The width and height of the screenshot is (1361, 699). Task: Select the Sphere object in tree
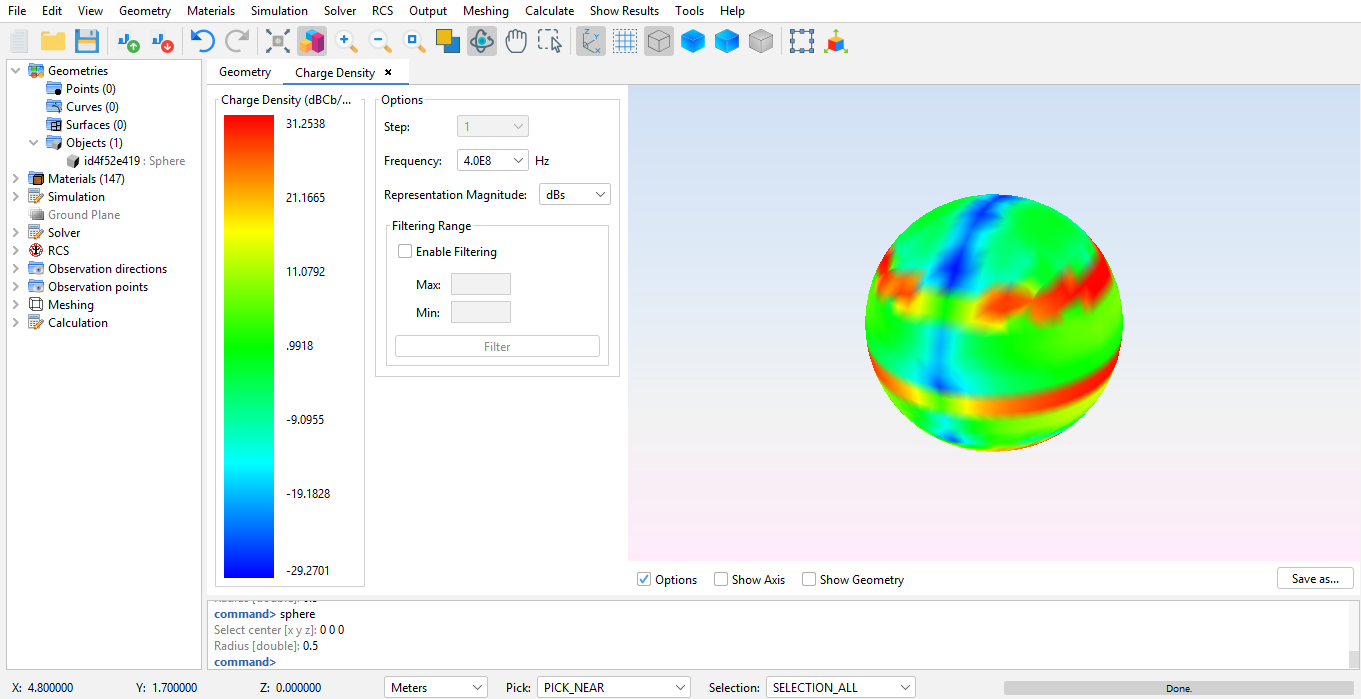click(x=134, y=161)
